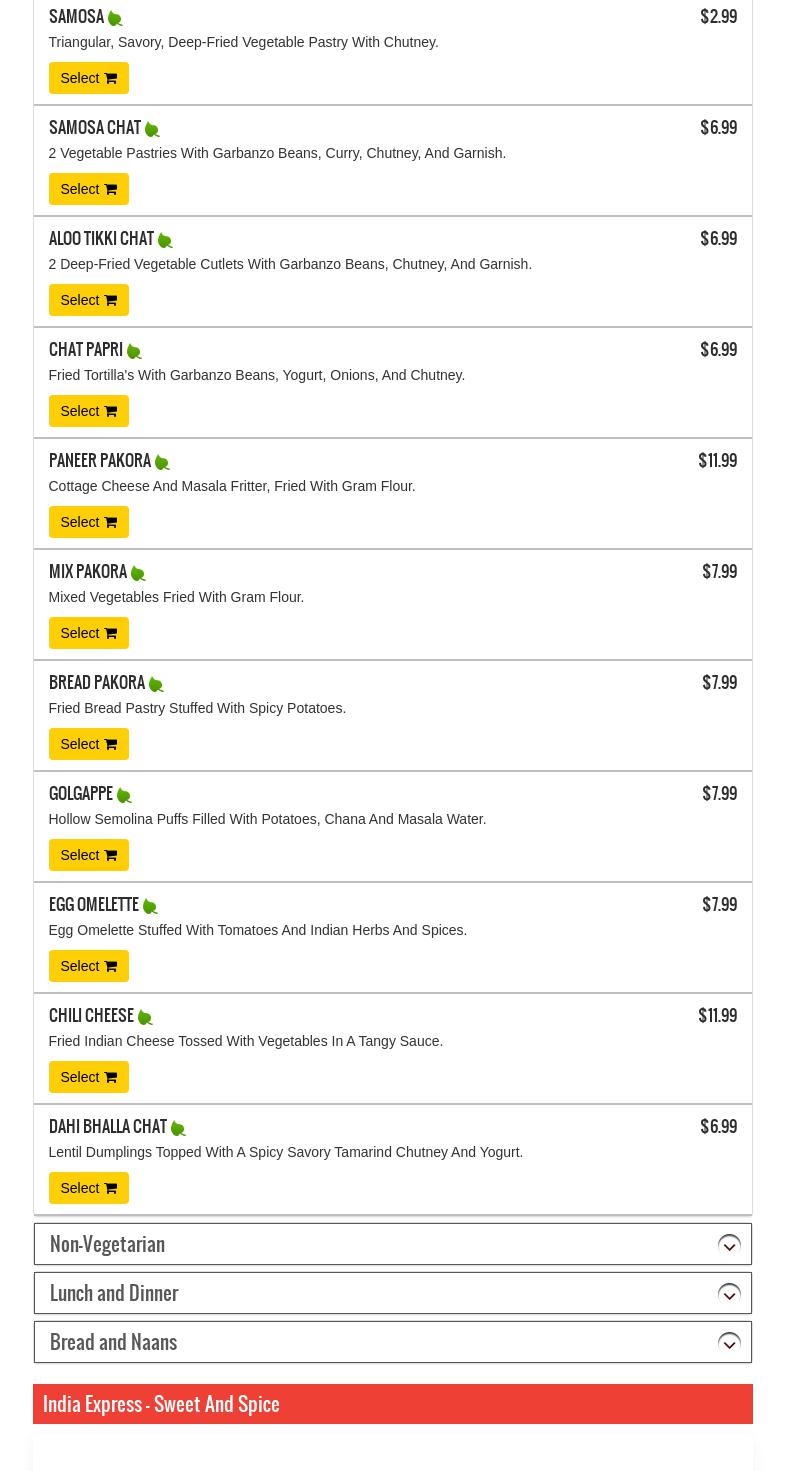
Task: Add Bread Pakora using its Select button
Action: [88, 744]
